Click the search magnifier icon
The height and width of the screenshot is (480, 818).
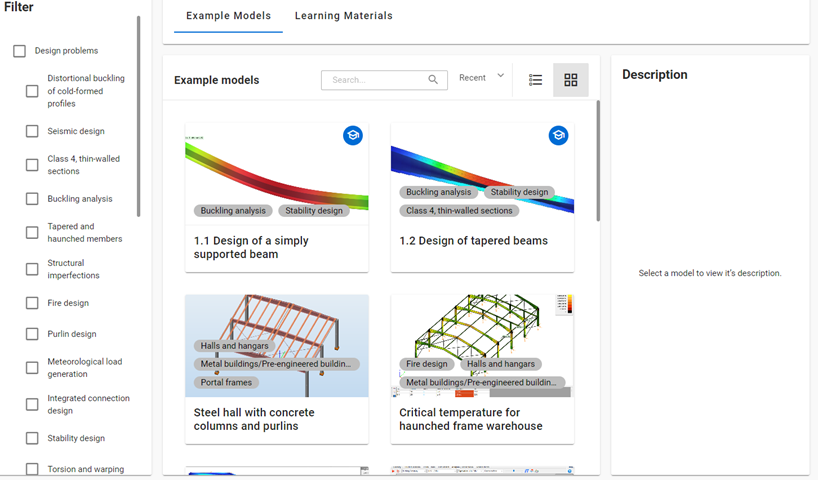433,79
